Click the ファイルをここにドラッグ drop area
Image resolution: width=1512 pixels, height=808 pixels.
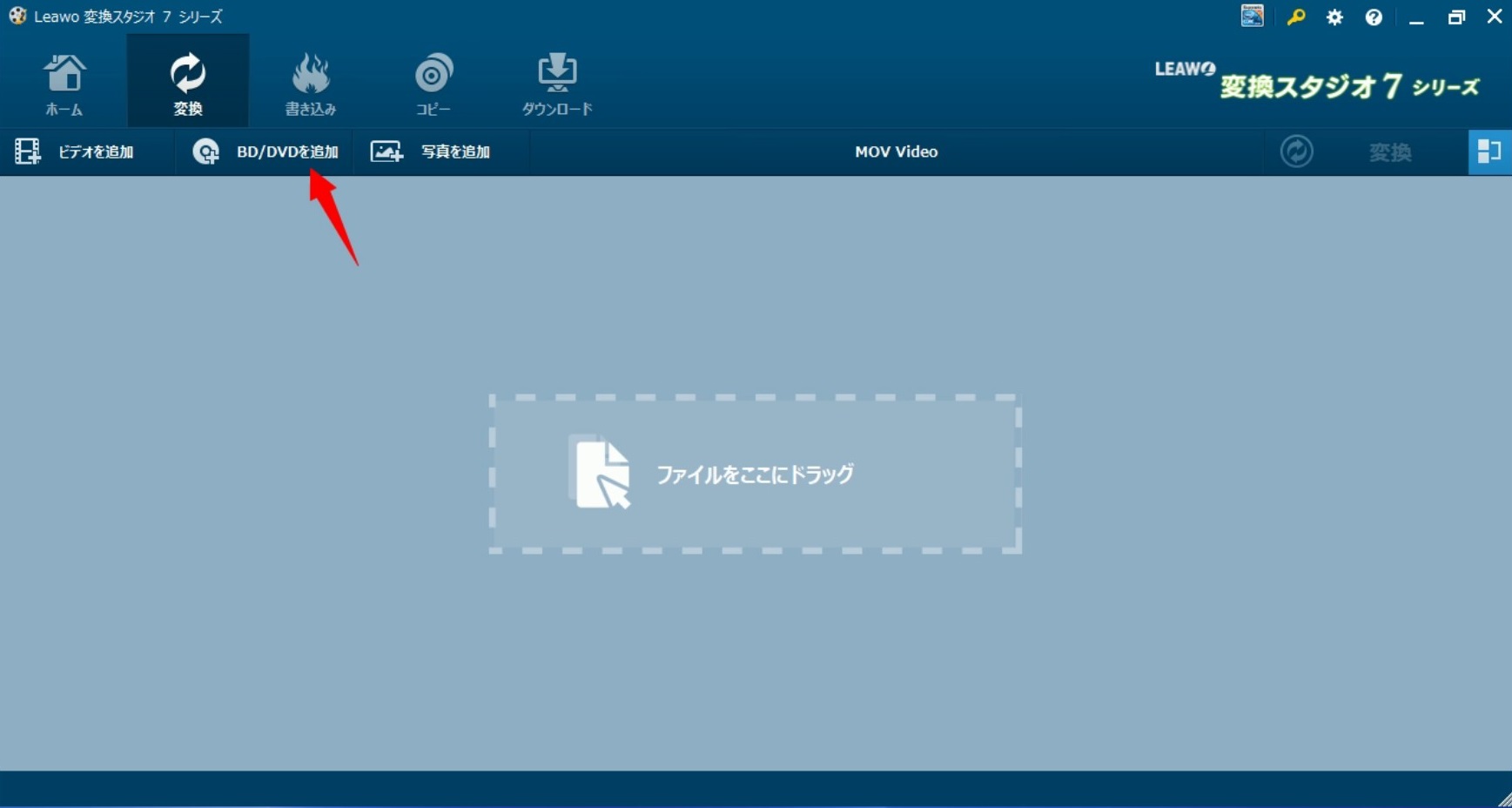755,474
